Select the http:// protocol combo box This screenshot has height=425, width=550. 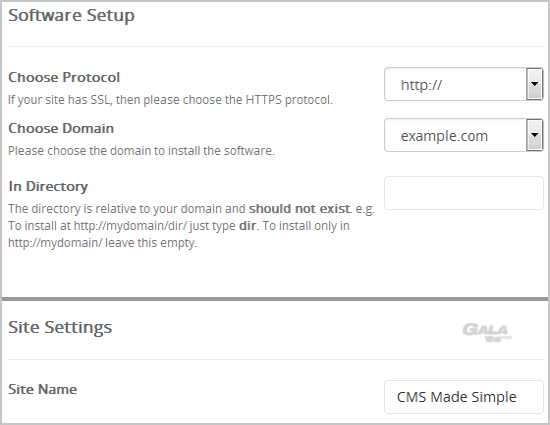point(463,84)
